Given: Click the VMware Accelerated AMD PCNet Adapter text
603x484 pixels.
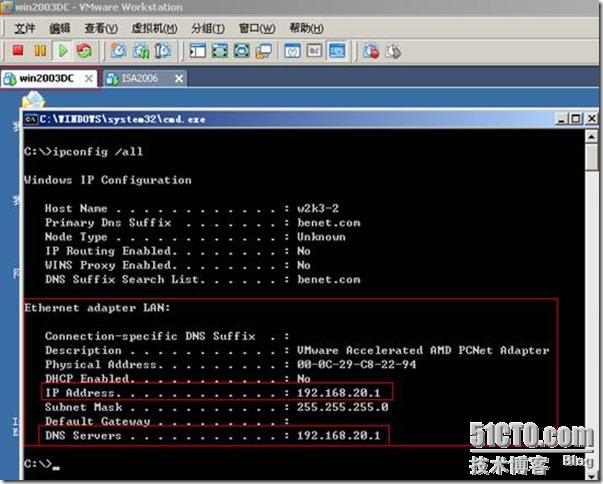Looking at the screenshot, I should click(423, 350).
